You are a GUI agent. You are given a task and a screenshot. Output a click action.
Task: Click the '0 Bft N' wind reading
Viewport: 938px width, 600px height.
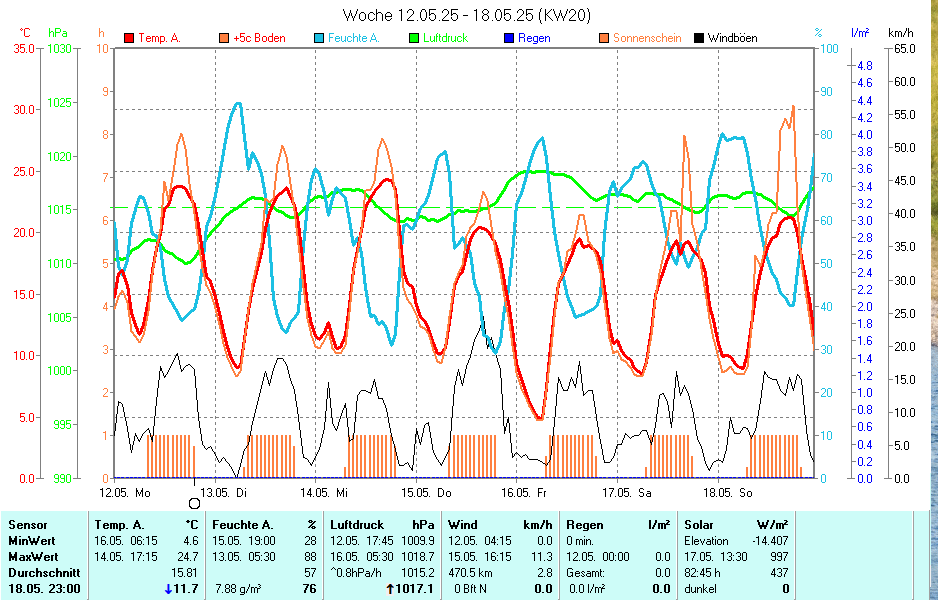[x=470, y=589]
